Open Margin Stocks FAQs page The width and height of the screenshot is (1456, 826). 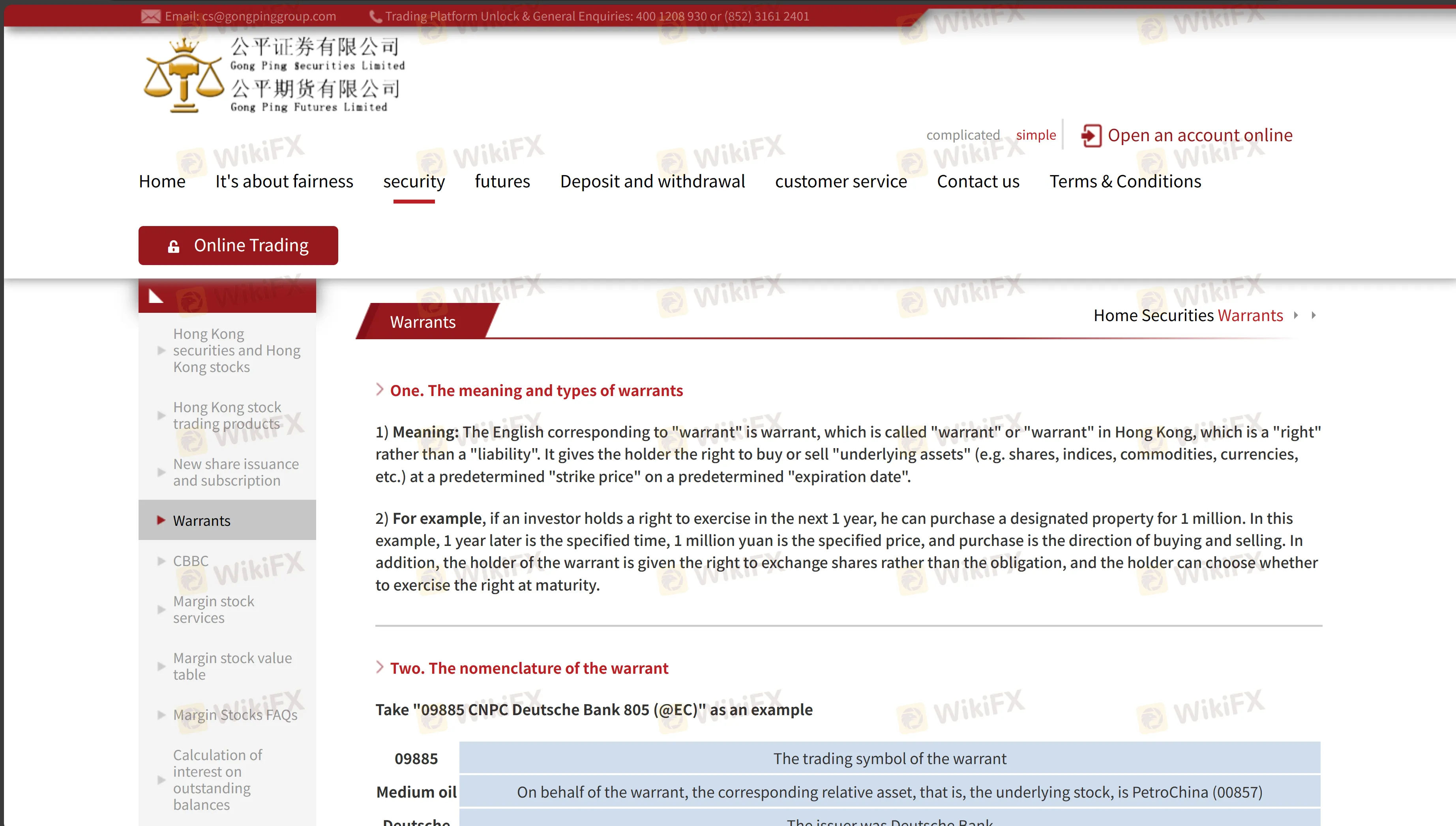pos(235,715)
